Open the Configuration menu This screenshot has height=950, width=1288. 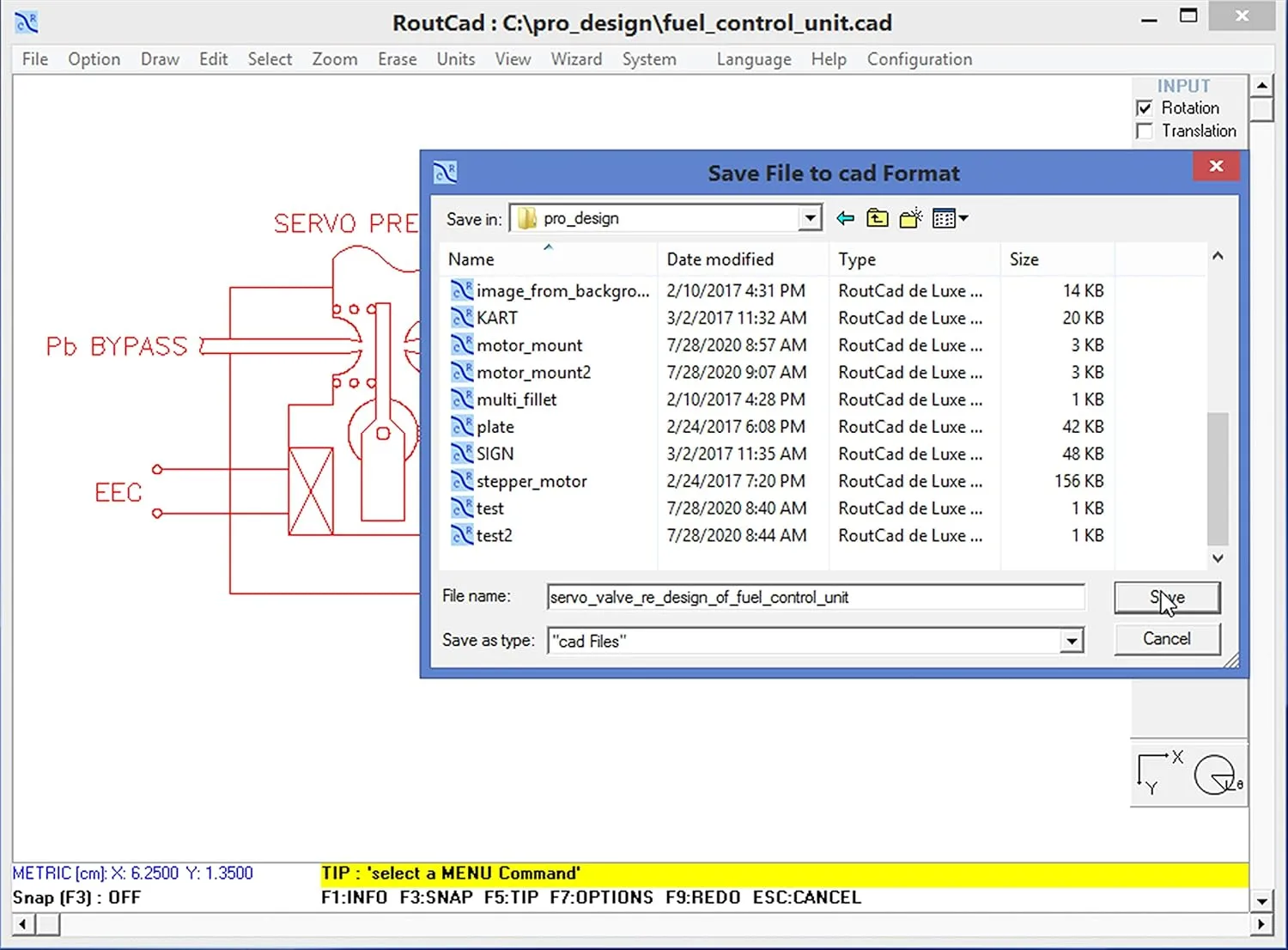pos(920,58)
